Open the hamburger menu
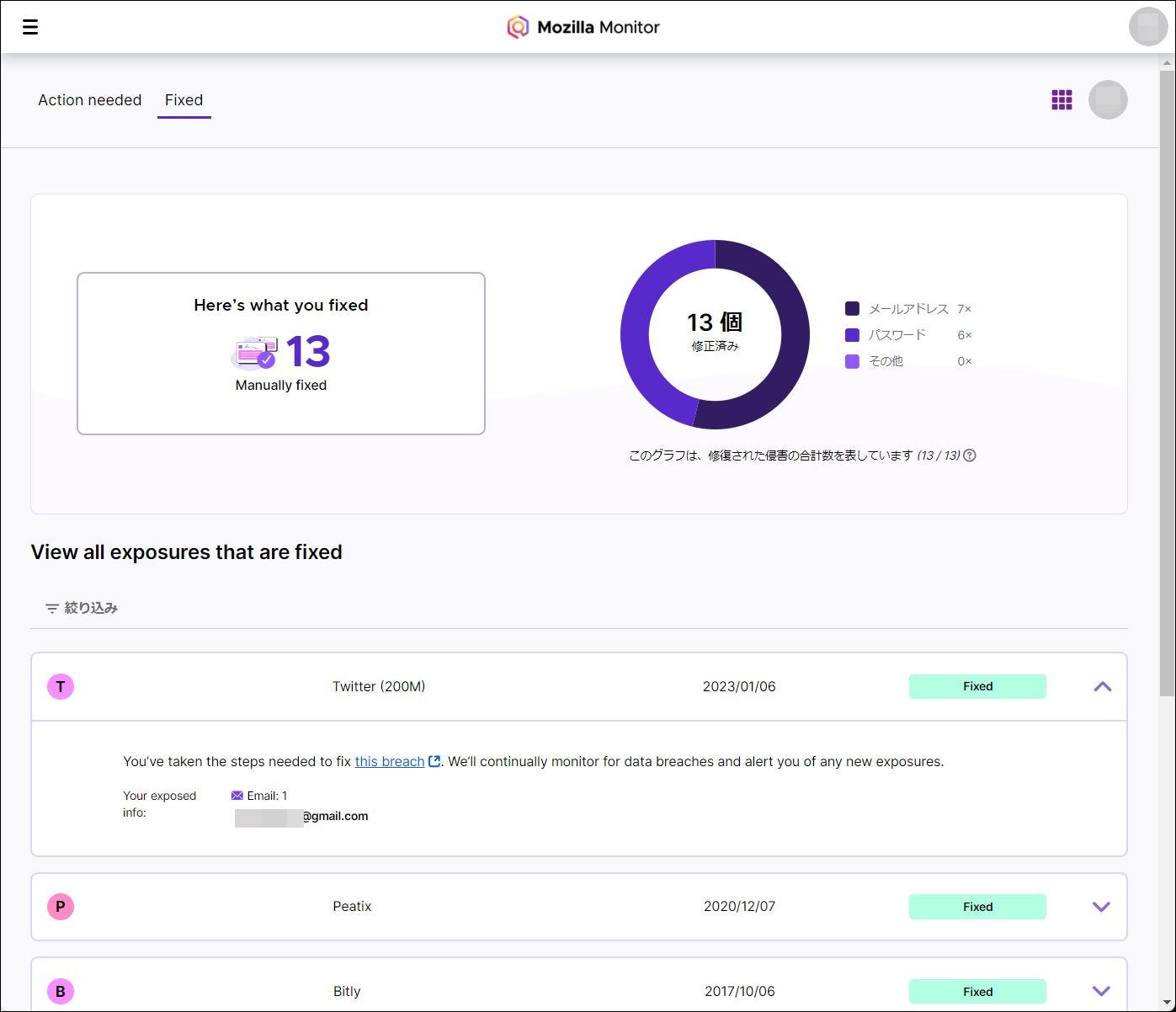This screenshot has width=1176, height=1012. click(x=30, y=27)
